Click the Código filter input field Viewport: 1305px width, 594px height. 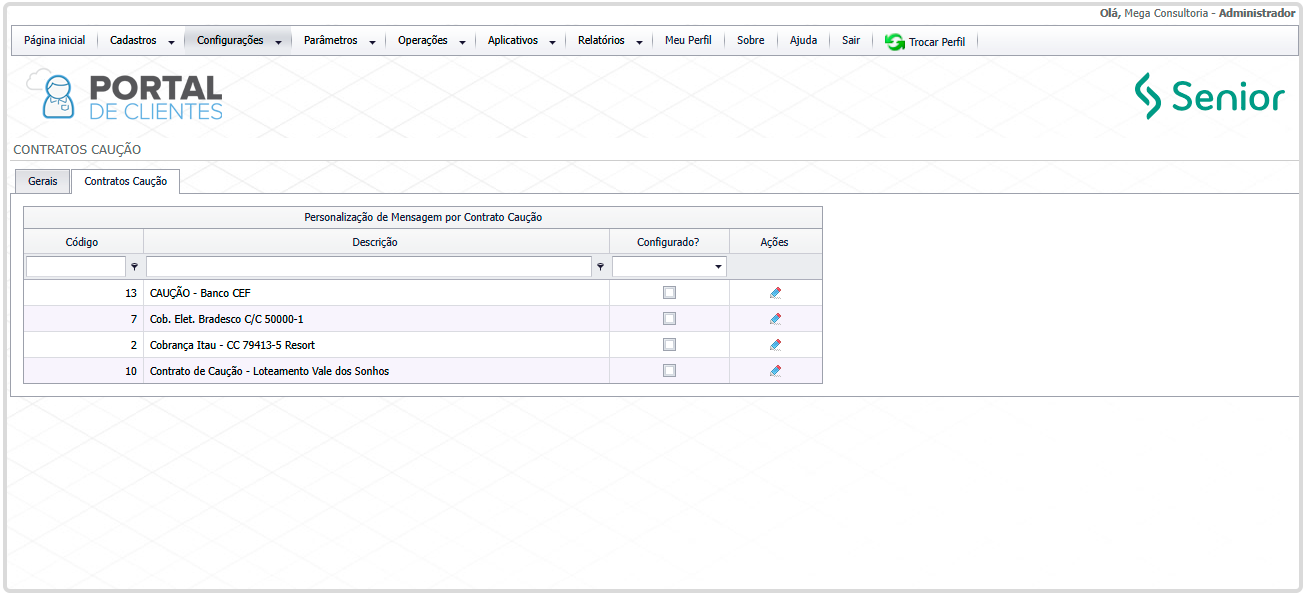point(76,267)
